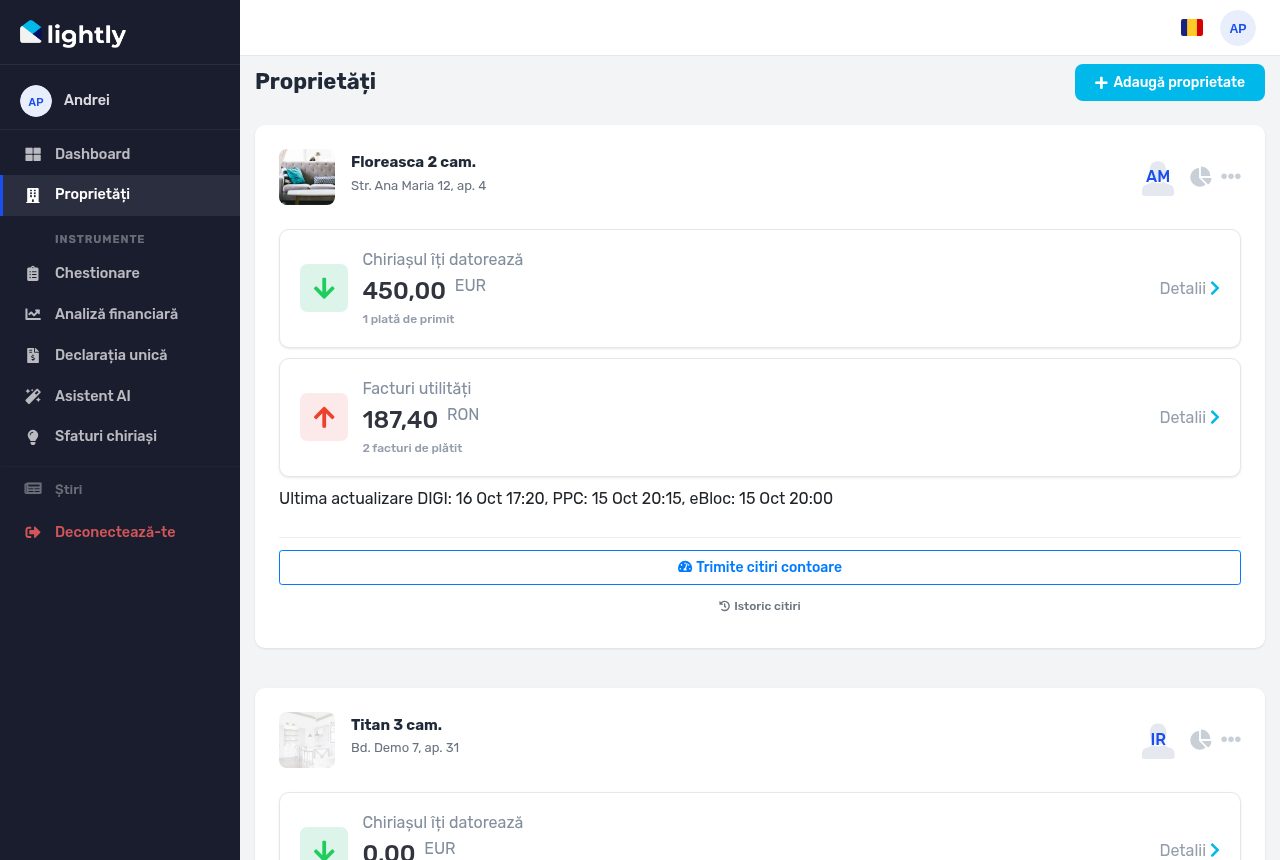Viewport: 1280px width, 860px height.
Task: Expand Detalii for Titan tenant rent
Action: [1190, 850]
